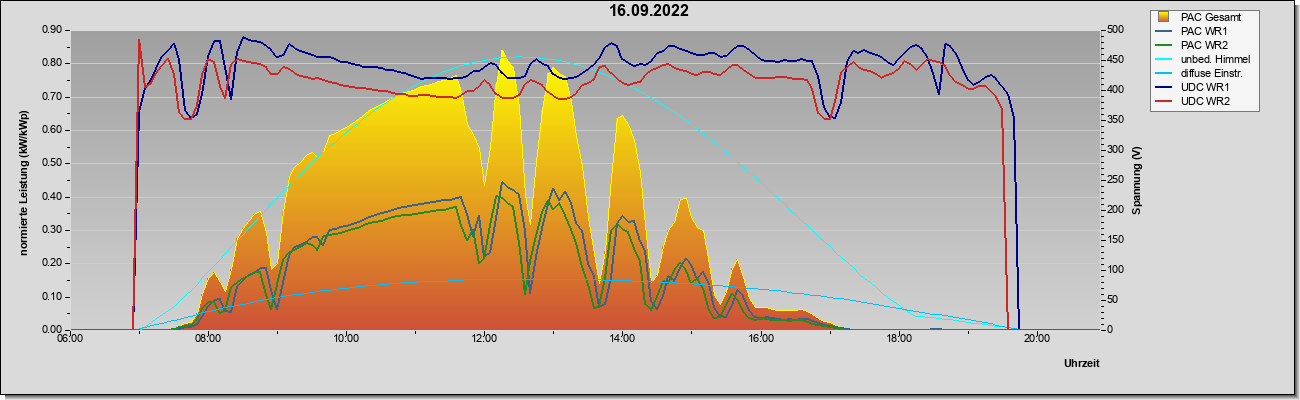
Task: Click the 20:00 tick on time axis
Action: pos(1036,339)
